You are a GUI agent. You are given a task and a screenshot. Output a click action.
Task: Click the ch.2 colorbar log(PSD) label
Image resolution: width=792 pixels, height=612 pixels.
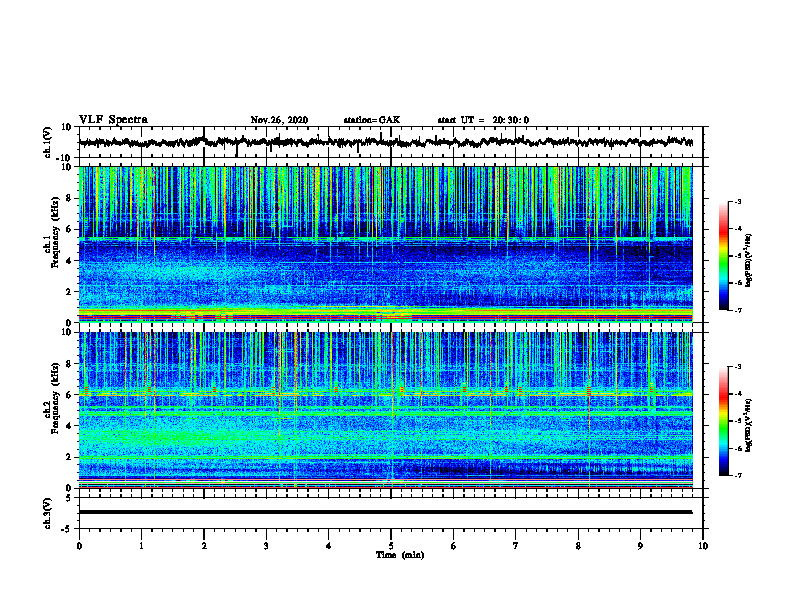pyautogui.click(x=748, y=424)
